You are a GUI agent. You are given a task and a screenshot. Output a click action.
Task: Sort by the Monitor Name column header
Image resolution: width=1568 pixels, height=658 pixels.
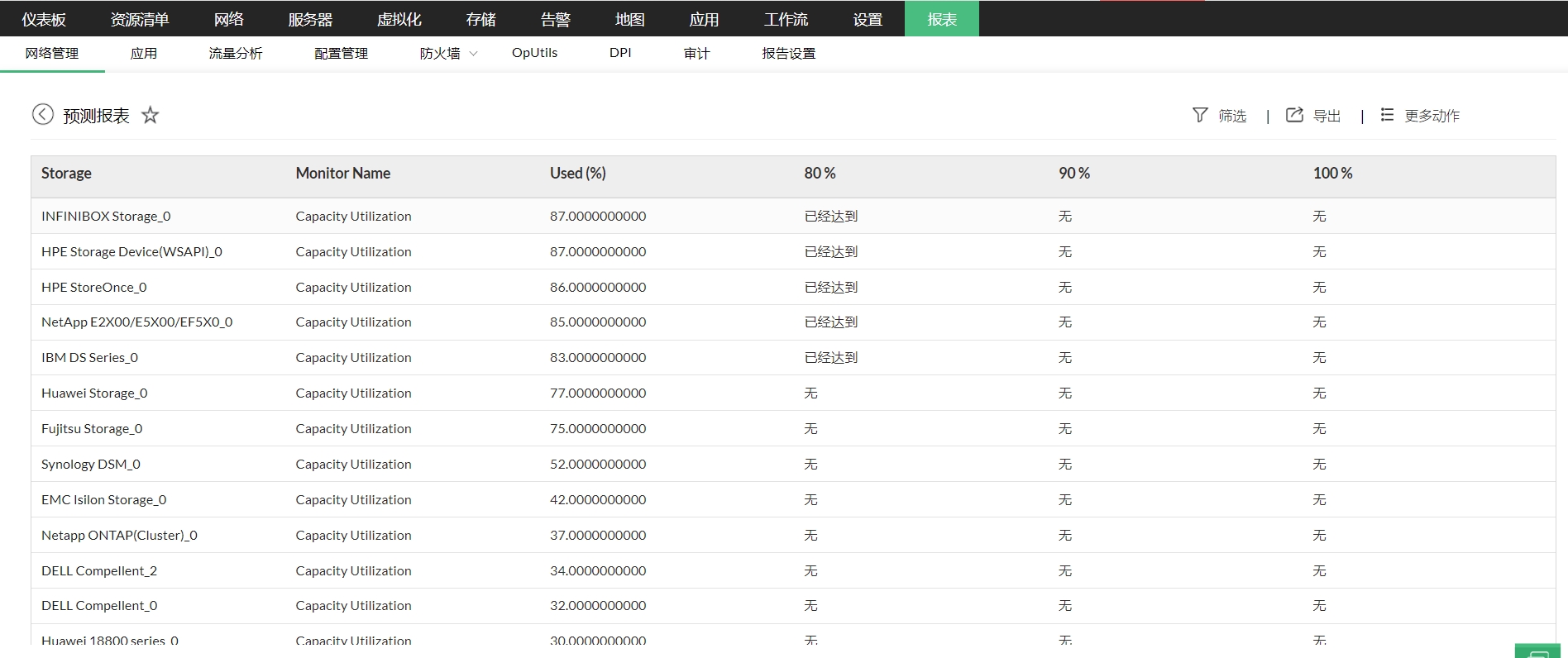click(x=343, y=174)
